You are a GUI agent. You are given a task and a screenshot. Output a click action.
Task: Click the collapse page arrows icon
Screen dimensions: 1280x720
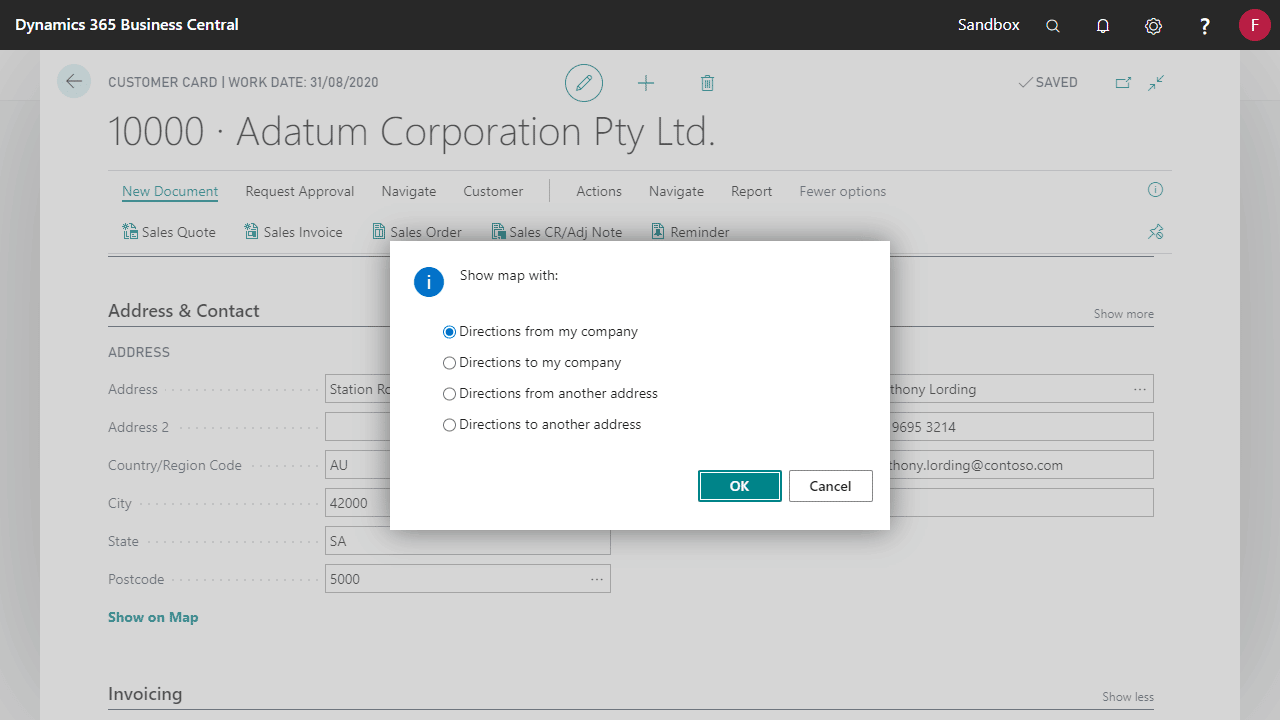tap(1156, 83)
